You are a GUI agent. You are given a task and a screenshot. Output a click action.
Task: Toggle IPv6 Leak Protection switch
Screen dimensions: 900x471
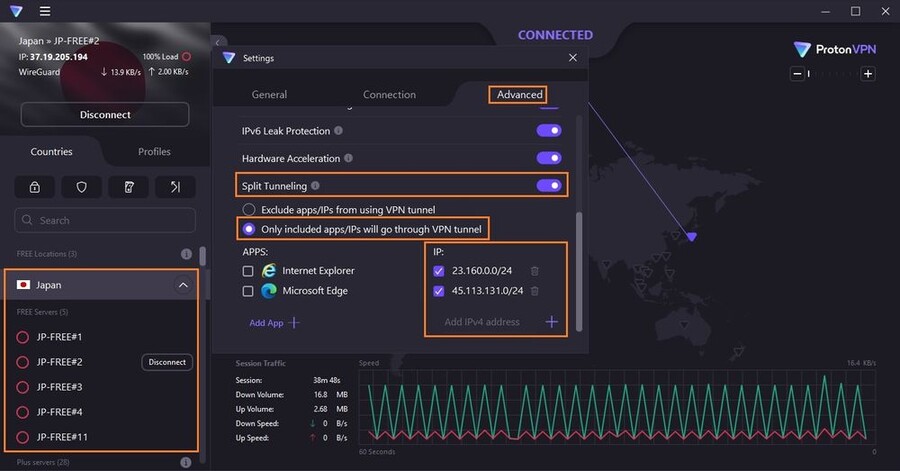tap(549, 131)
